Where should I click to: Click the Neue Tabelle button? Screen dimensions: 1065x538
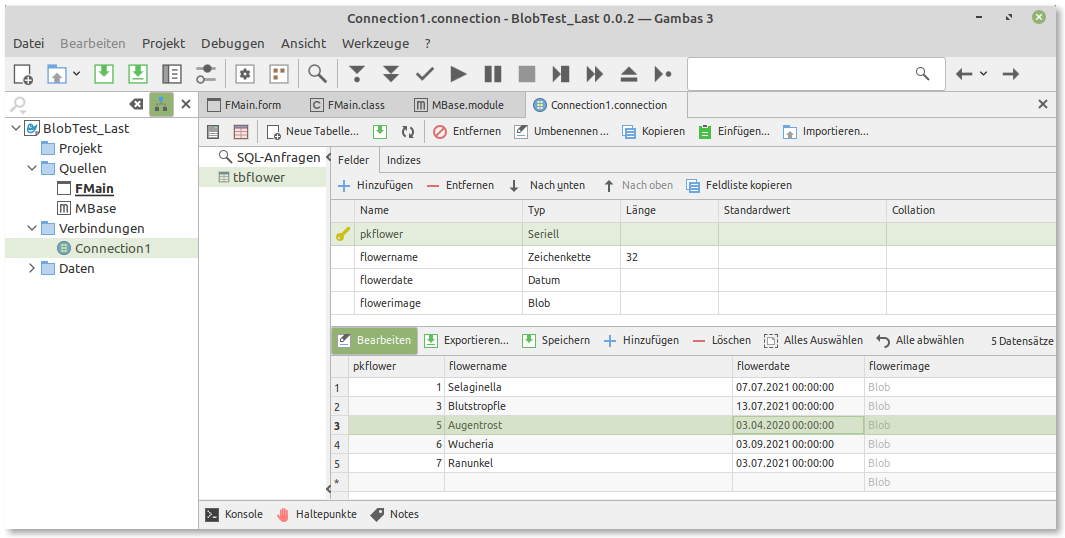click(312, 131)
